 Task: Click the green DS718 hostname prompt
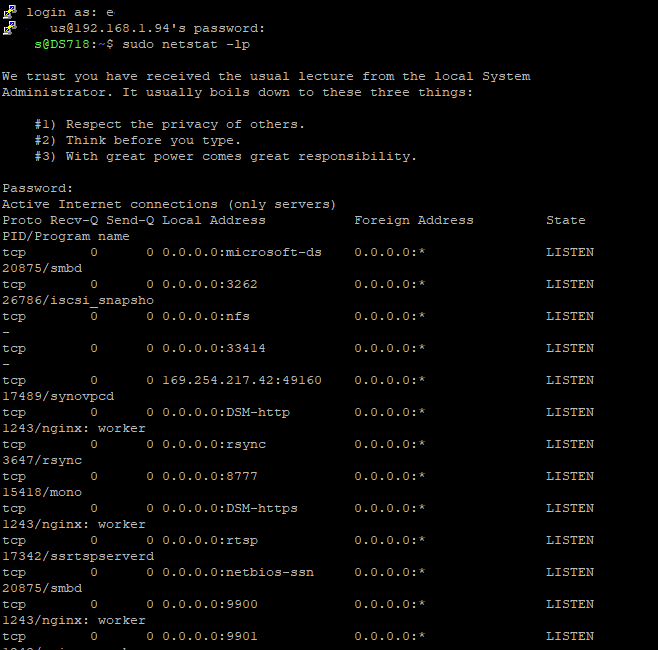pyautogui.click(x=62, y=44)
